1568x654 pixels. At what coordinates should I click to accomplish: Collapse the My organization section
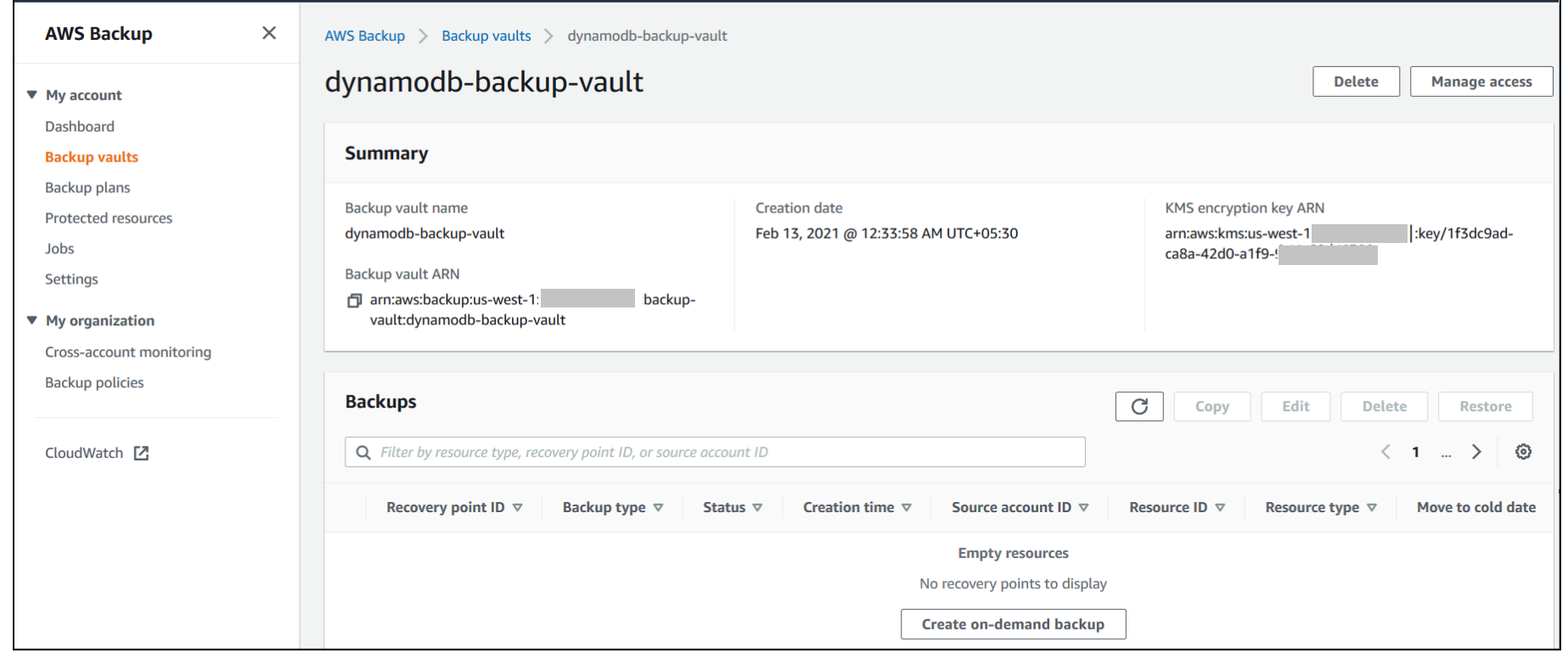pyautogui.click(x=32, y=320)
